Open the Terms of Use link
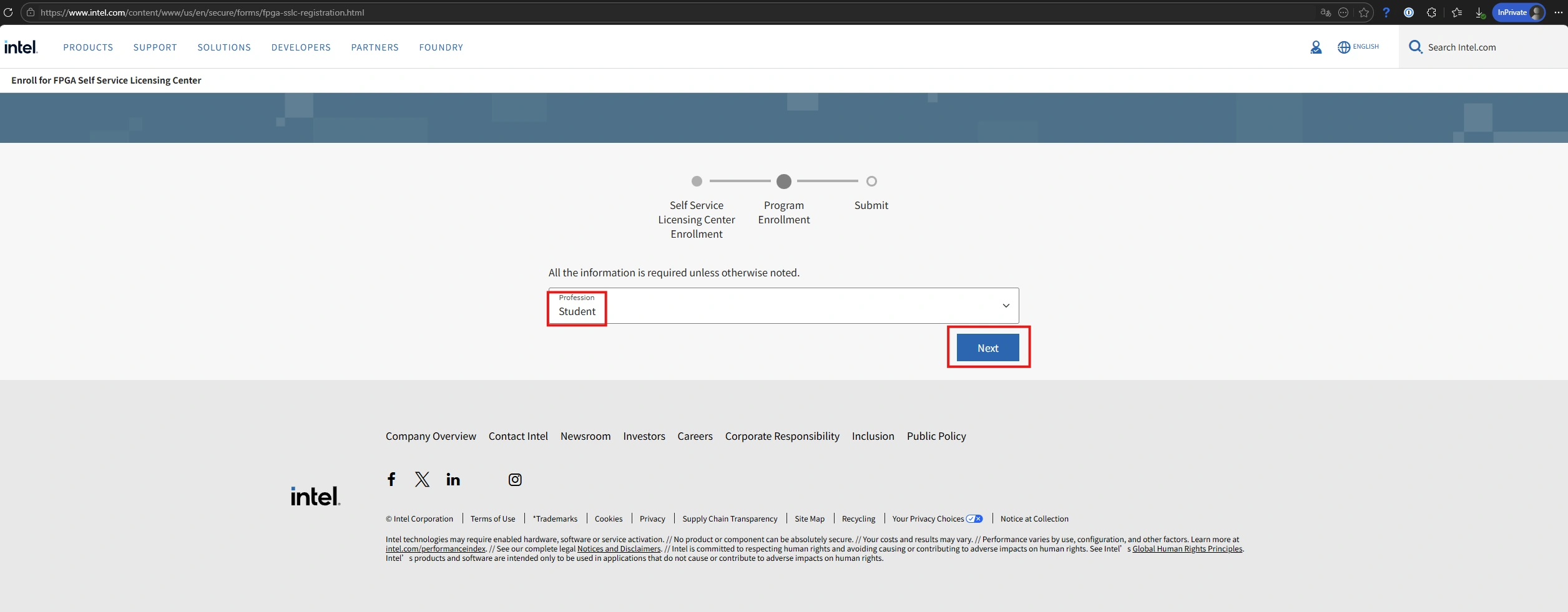The width and height of the screenshot is (1568, 612). tap(492, 519)
